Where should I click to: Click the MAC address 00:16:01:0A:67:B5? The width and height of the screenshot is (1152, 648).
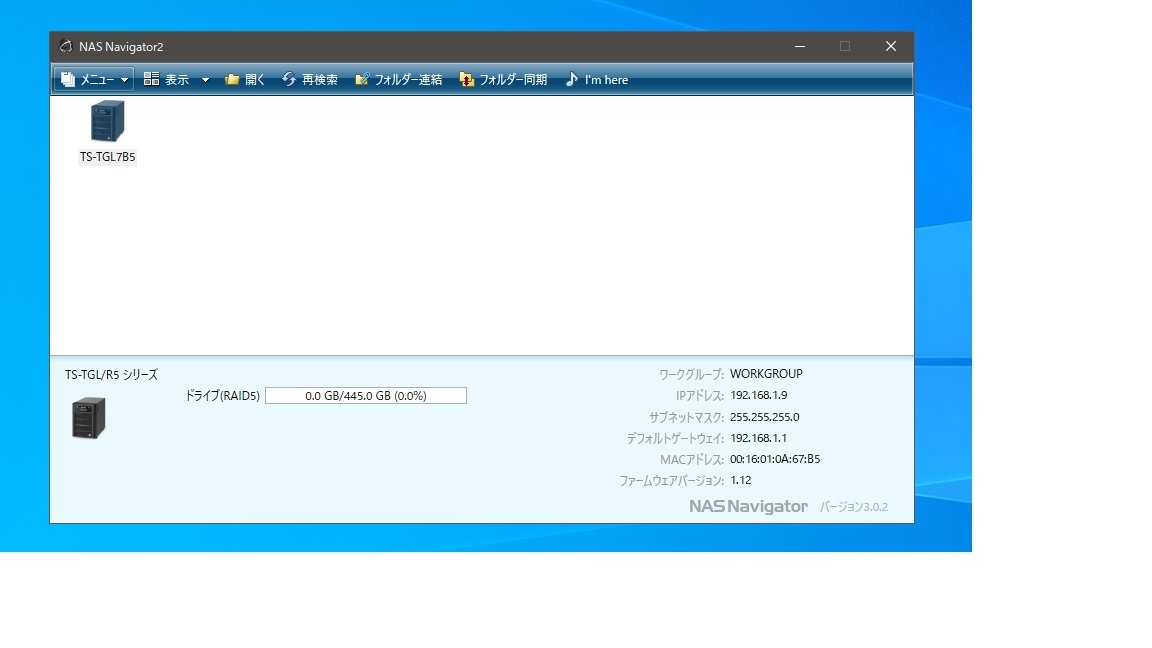pyautogui.click(x=774, y=459)
